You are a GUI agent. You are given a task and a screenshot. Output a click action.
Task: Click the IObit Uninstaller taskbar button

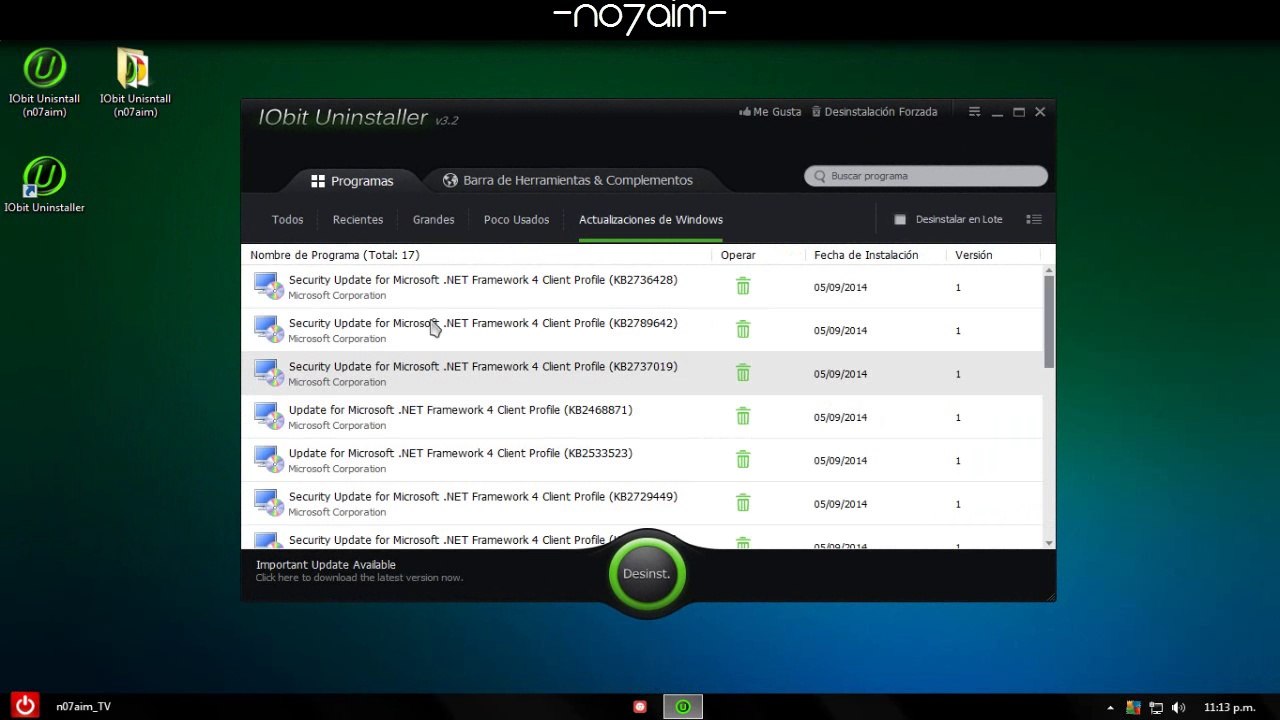(x=683, y=707)
